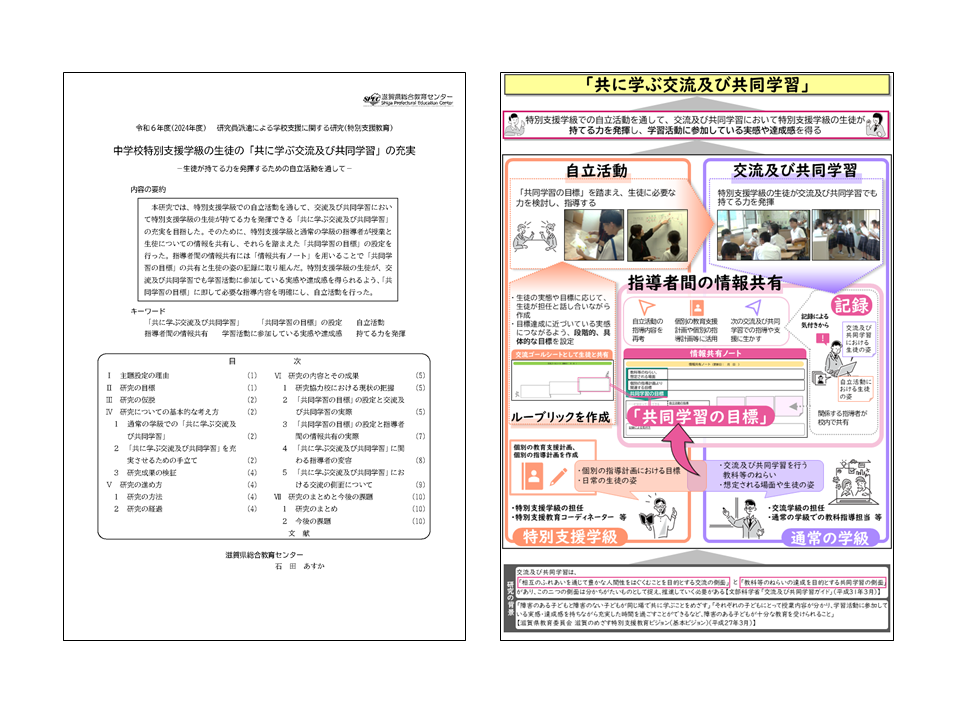Viewport: 960px width, 720px height.
Task: Select the purple arrow icon above 次の交流及び共同学習
Action: click(754, 306)
